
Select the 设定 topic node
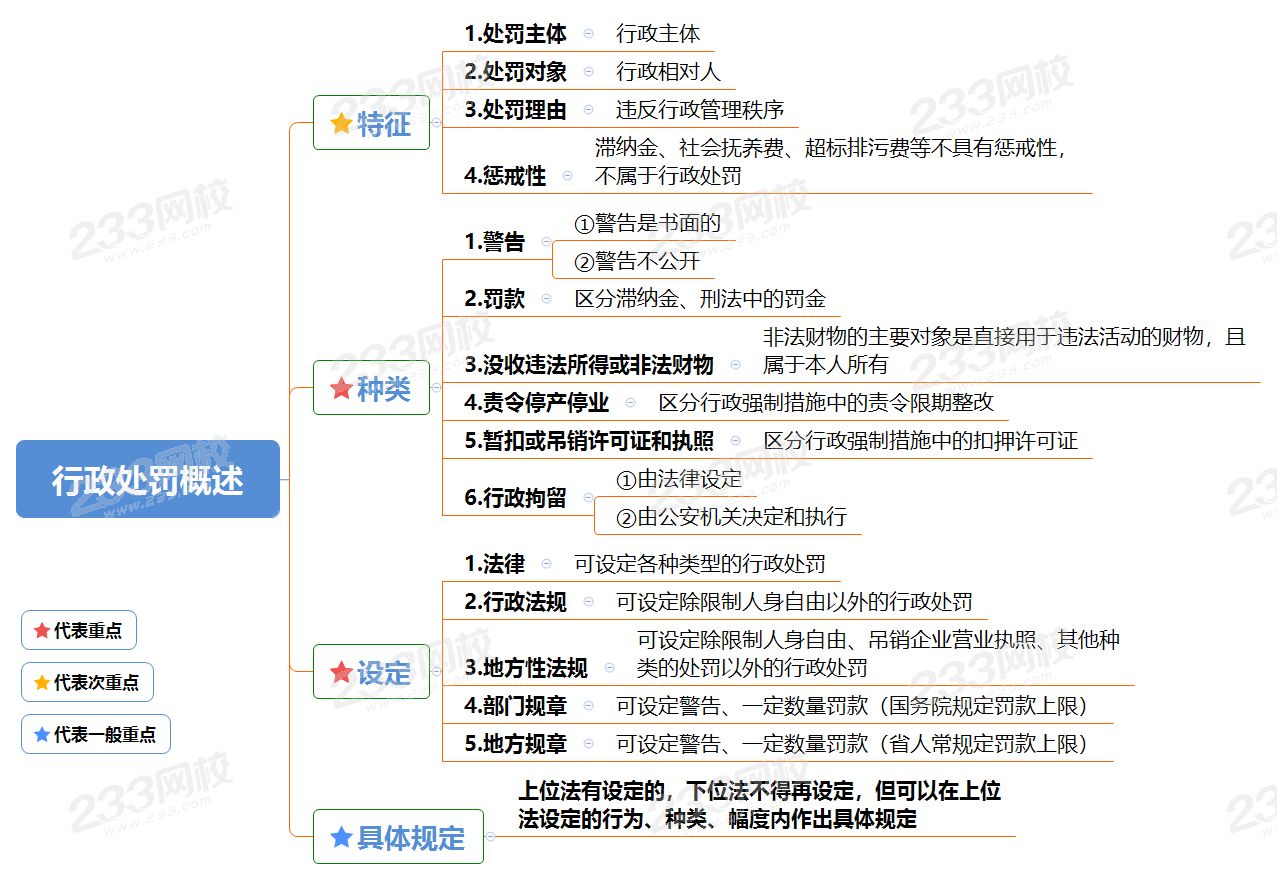pos(371,672)
